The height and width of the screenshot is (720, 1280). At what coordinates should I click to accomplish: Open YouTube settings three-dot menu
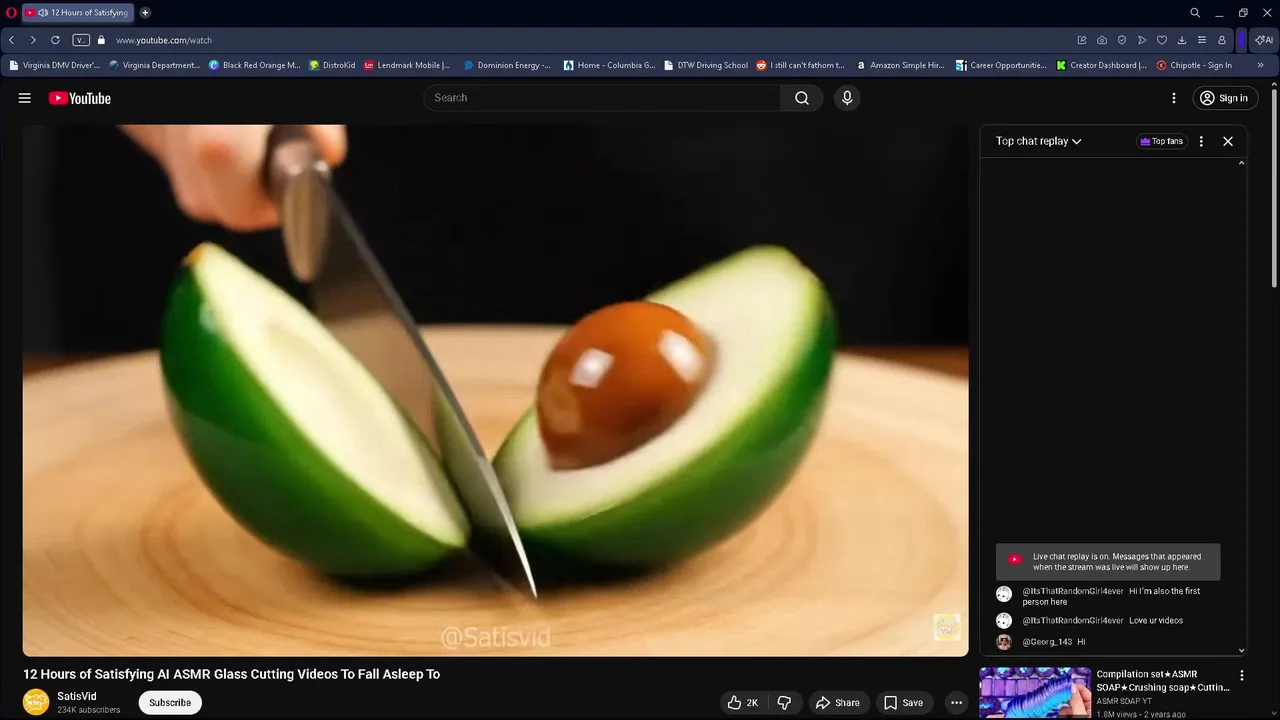[1174, 98]
